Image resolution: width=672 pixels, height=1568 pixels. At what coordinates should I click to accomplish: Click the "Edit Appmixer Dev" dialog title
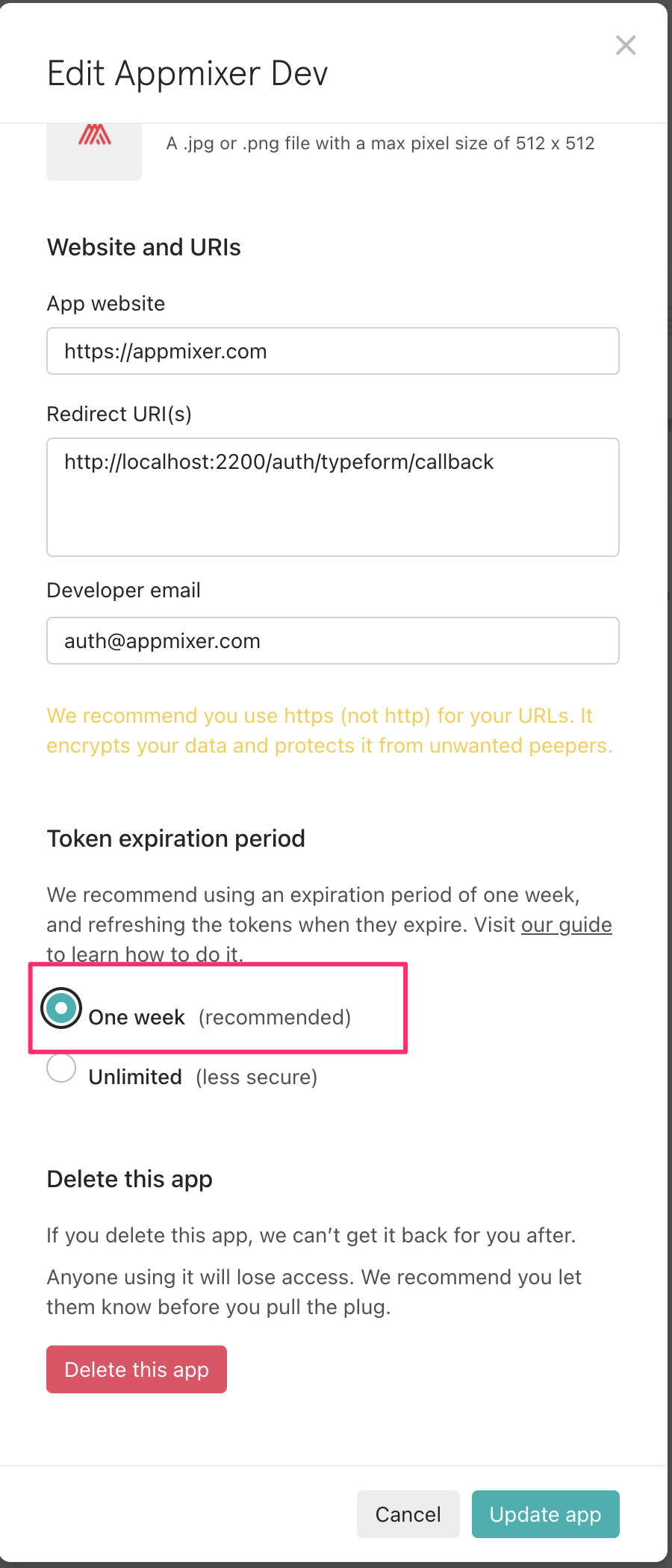187,74
